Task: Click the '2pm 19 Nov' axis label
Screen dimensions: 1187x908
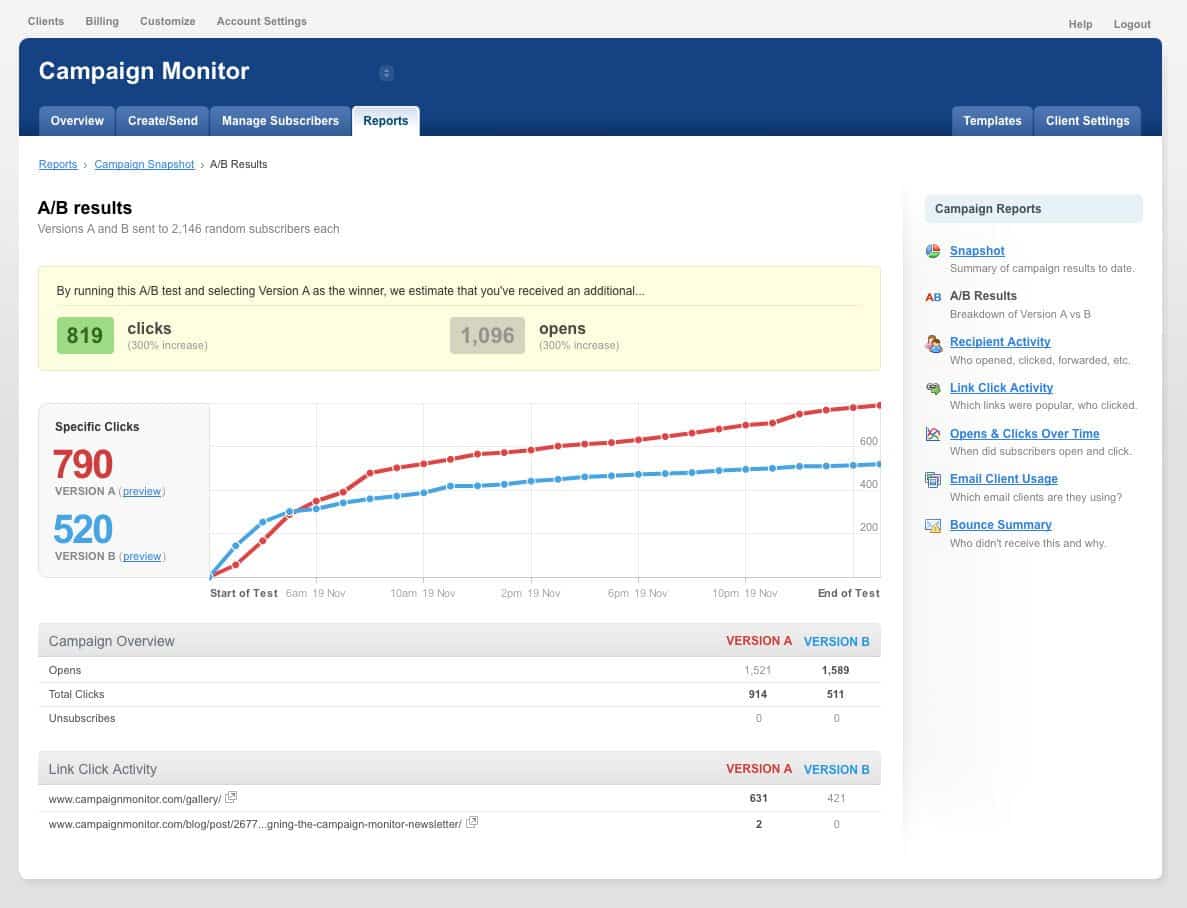Action: pyautogui.click(x=531, y=594)
